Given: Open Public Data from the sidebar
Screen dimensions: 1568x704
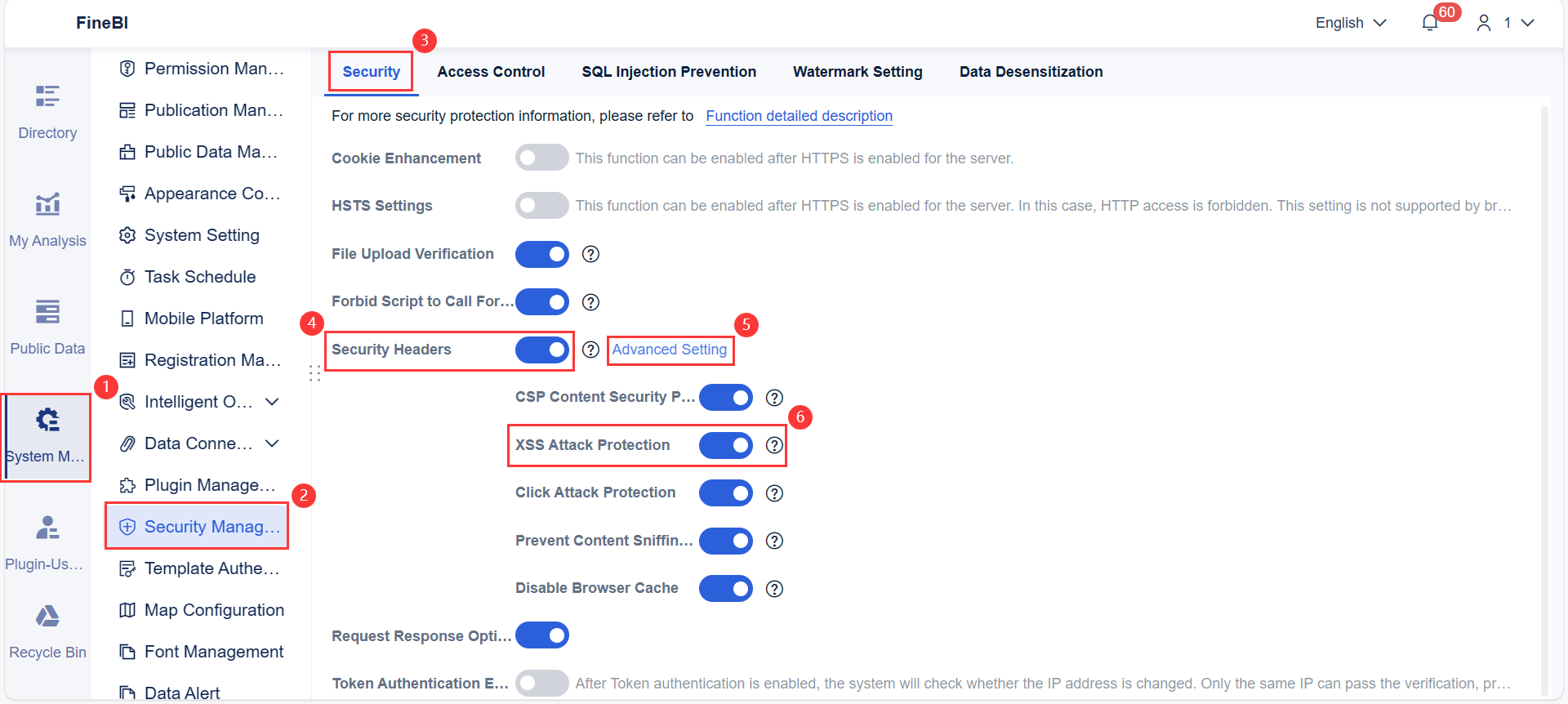Looking at the screenshot, I should [47, 311].
